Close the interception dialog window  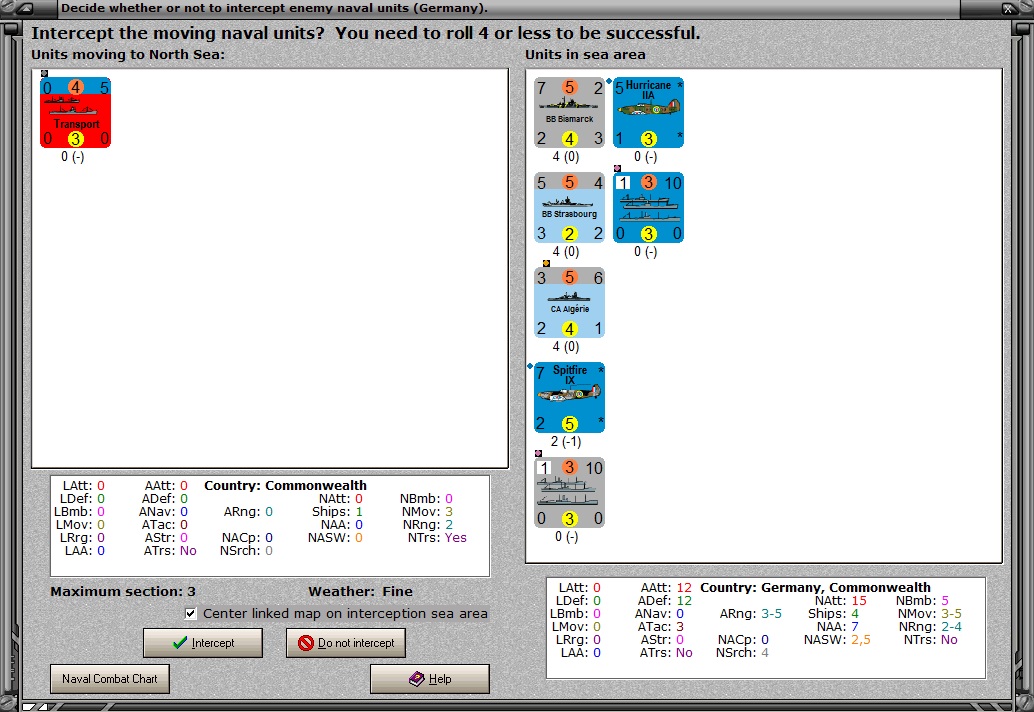pos(1010,9)
